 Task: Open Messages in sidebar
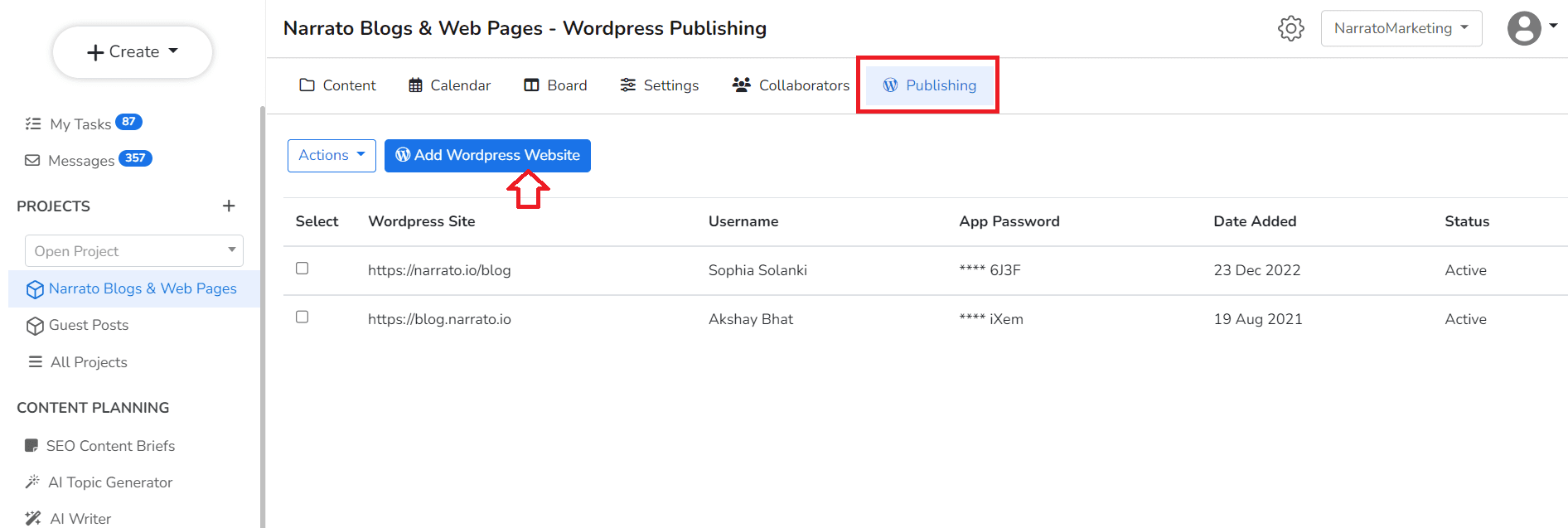coord(81,160)
